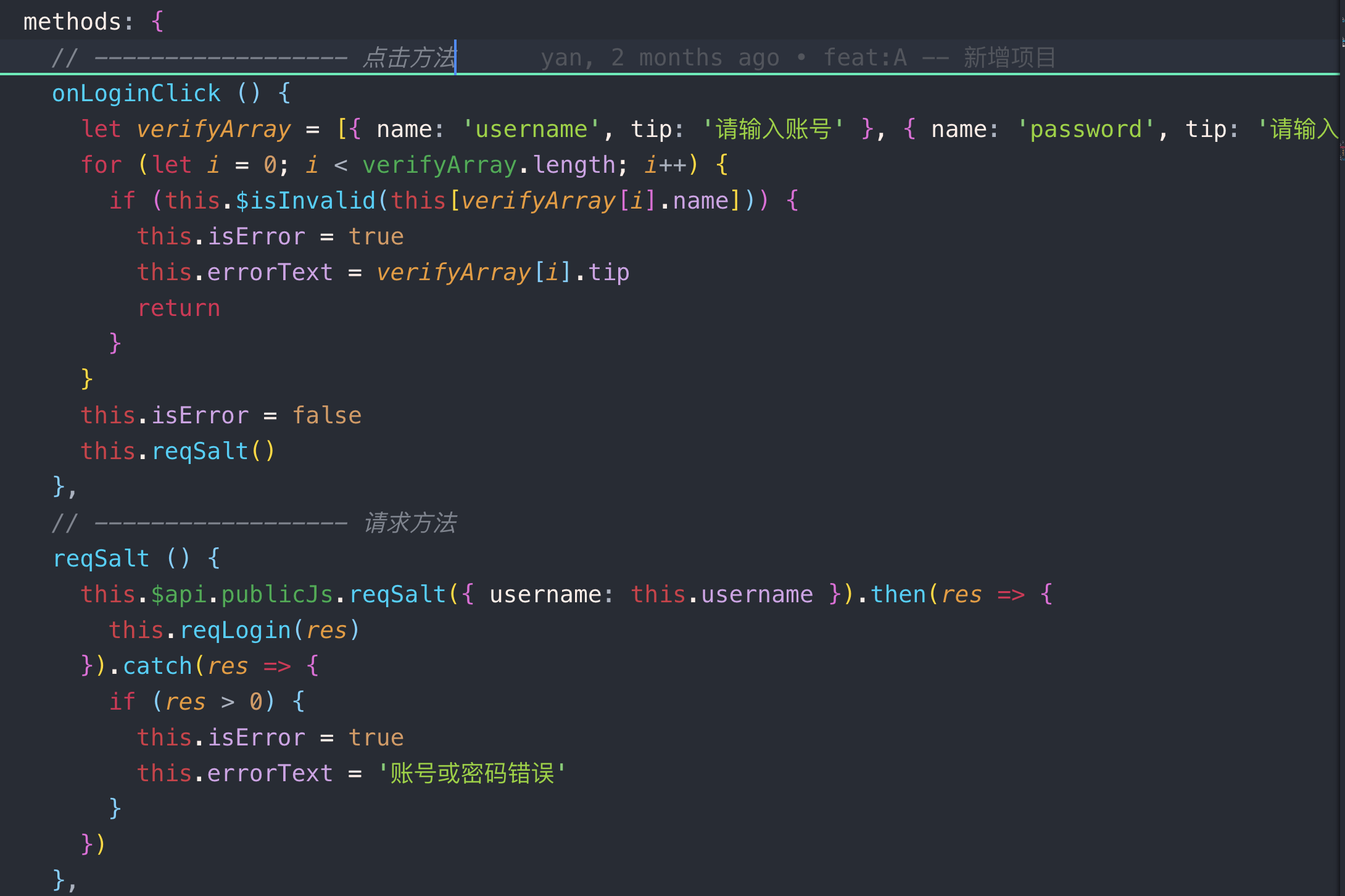
Task: Click the for keyword in loop
Action: [101, 165]
